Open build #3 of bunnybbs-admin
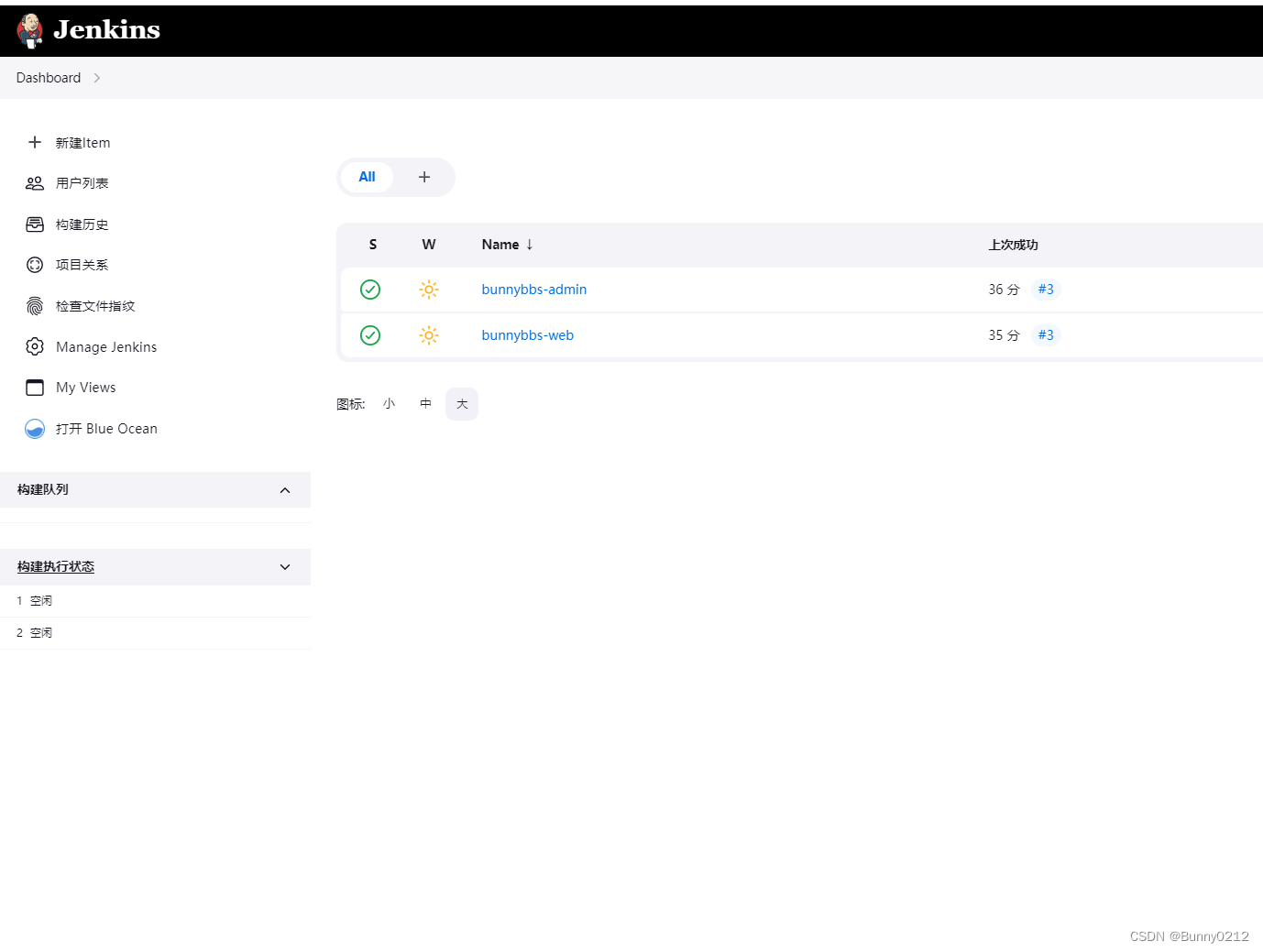The image size is (1263, 952). click(1046, 290)
